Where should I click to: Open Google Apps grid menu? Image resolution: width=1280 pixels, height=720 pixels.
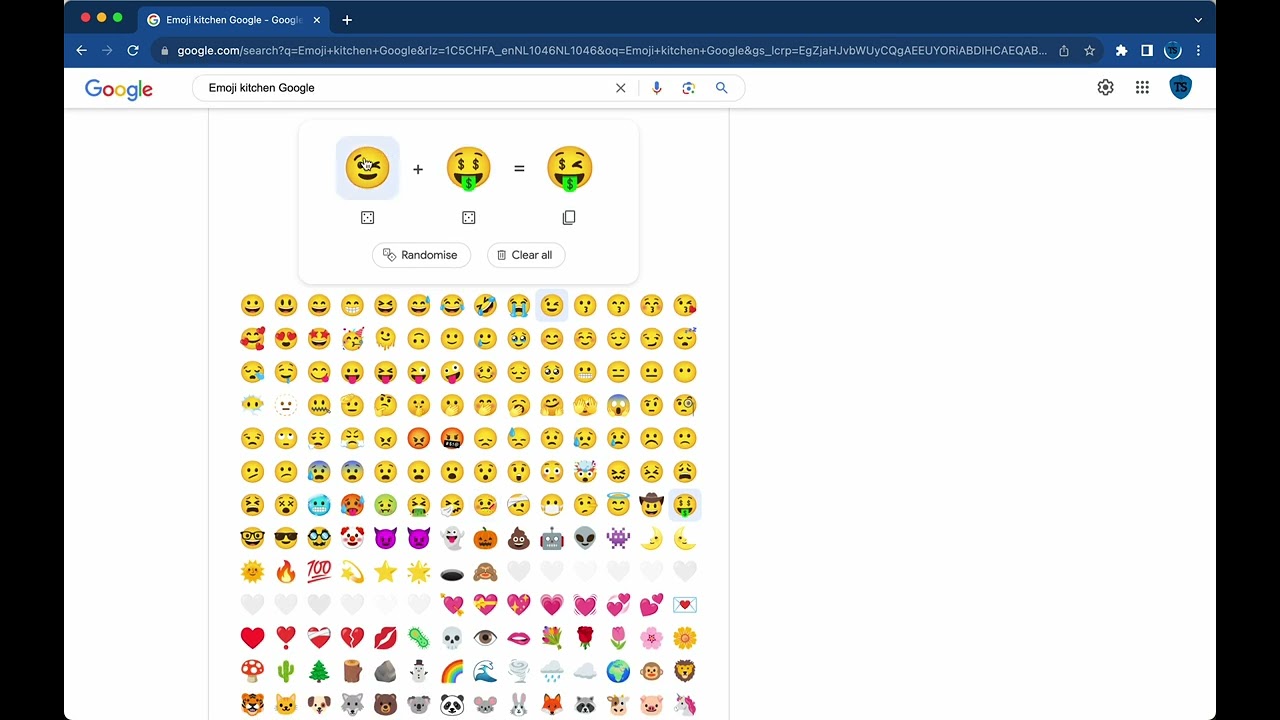1142,88
